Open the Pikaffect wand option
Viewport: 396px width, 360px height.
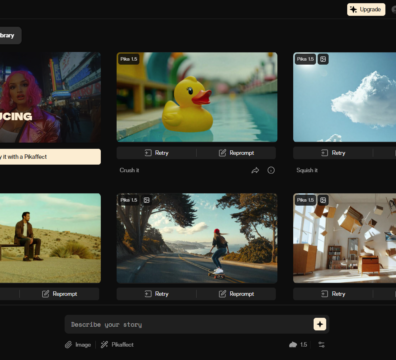point(117,345)
